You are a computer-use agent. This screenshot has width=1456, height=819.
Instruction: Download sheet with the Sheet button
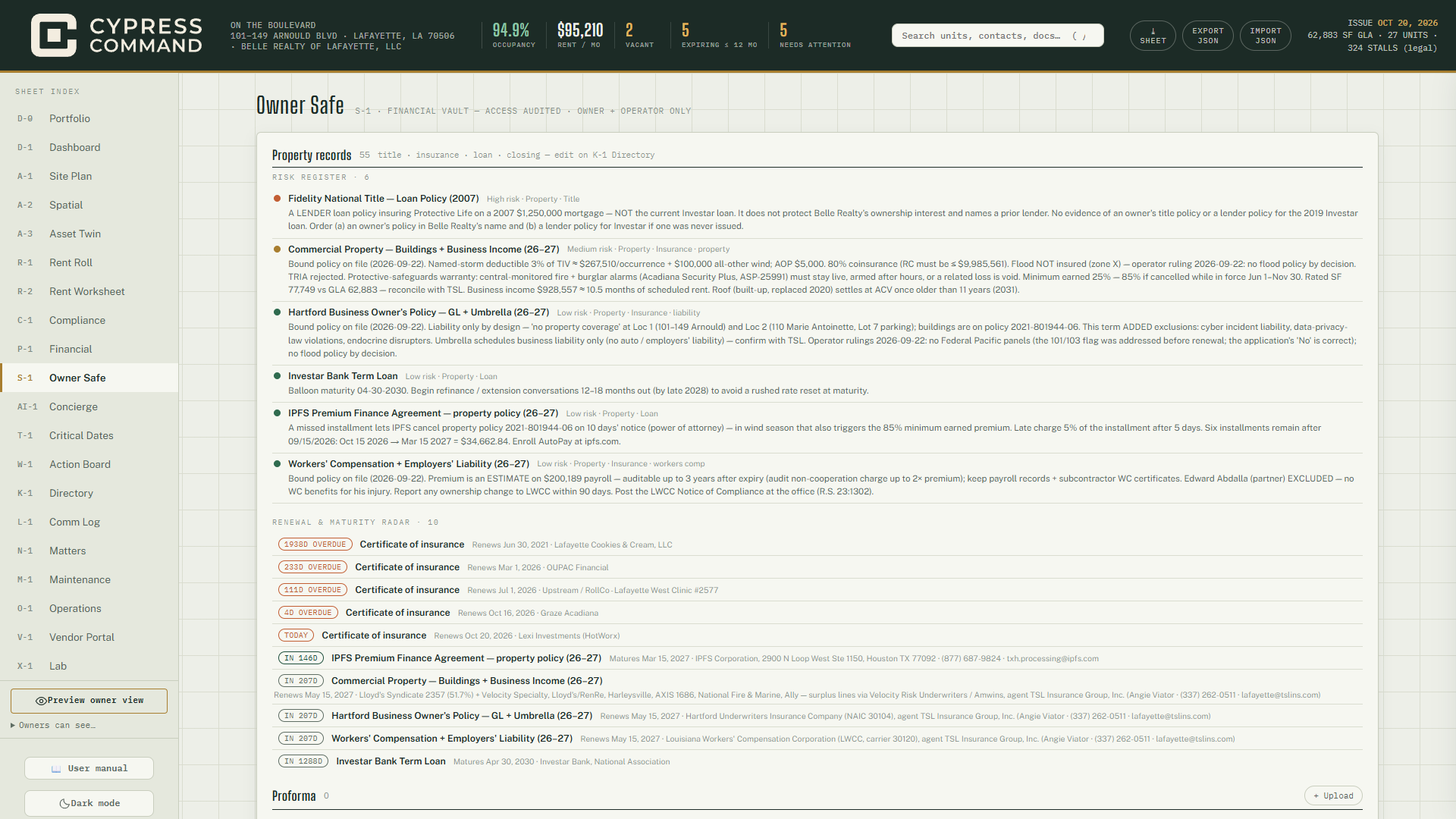click(1153, 36)
